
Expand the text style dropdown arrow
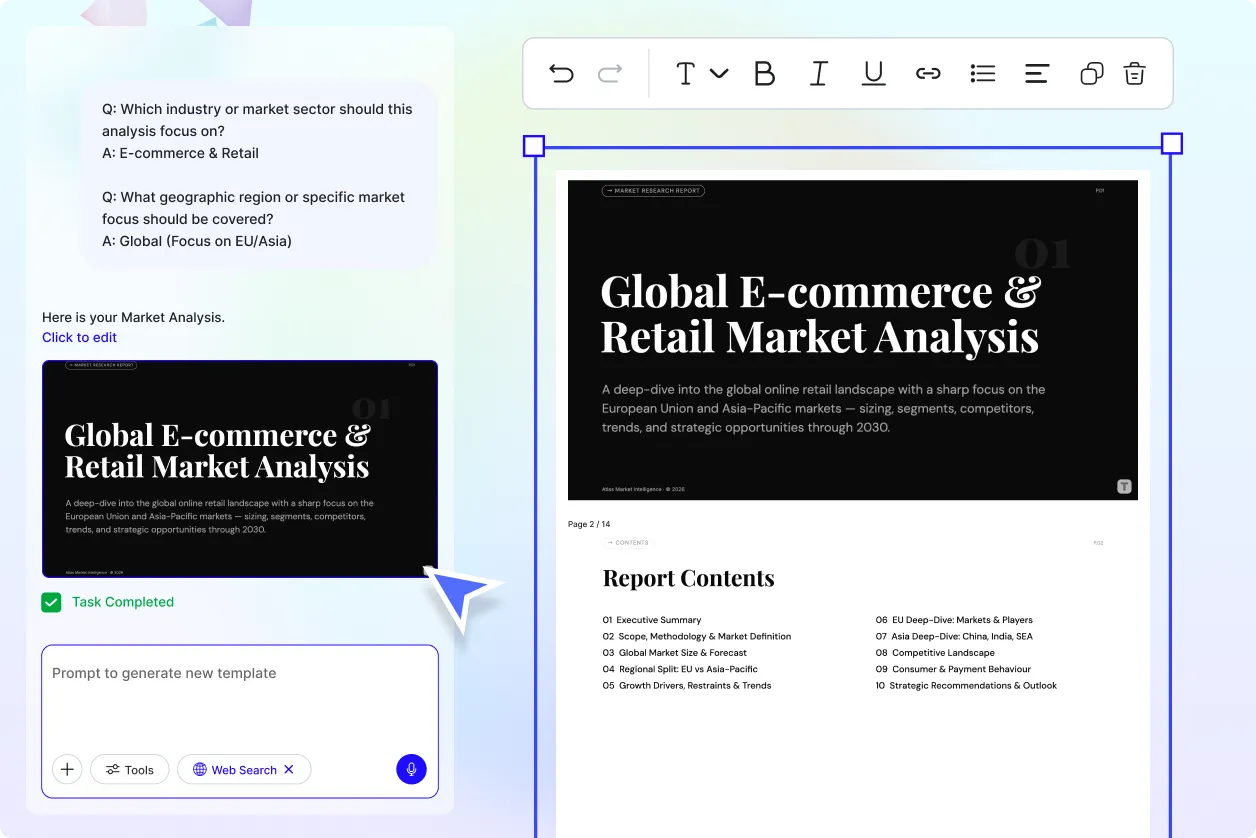[x=719, y=73]
